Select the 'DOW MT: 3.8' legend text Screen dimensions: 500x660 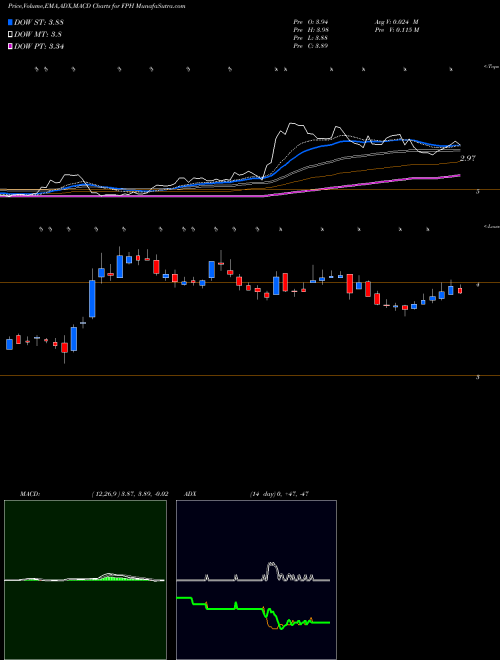click(x=38, y=35)
